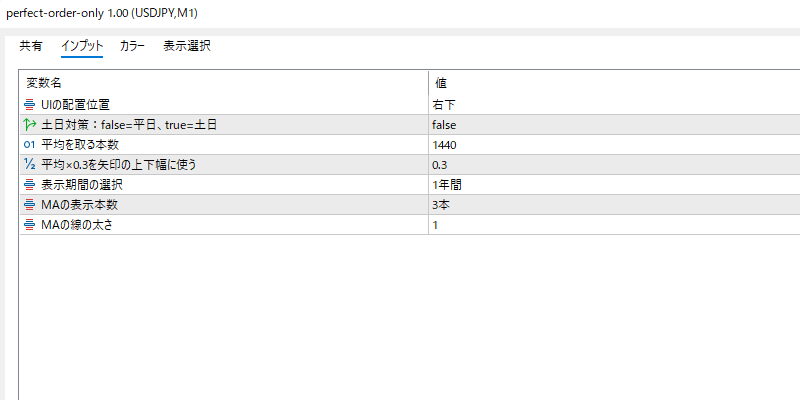Open the カラー tab
This screenshot has width=800, height=400.
(x=132, y=46)
